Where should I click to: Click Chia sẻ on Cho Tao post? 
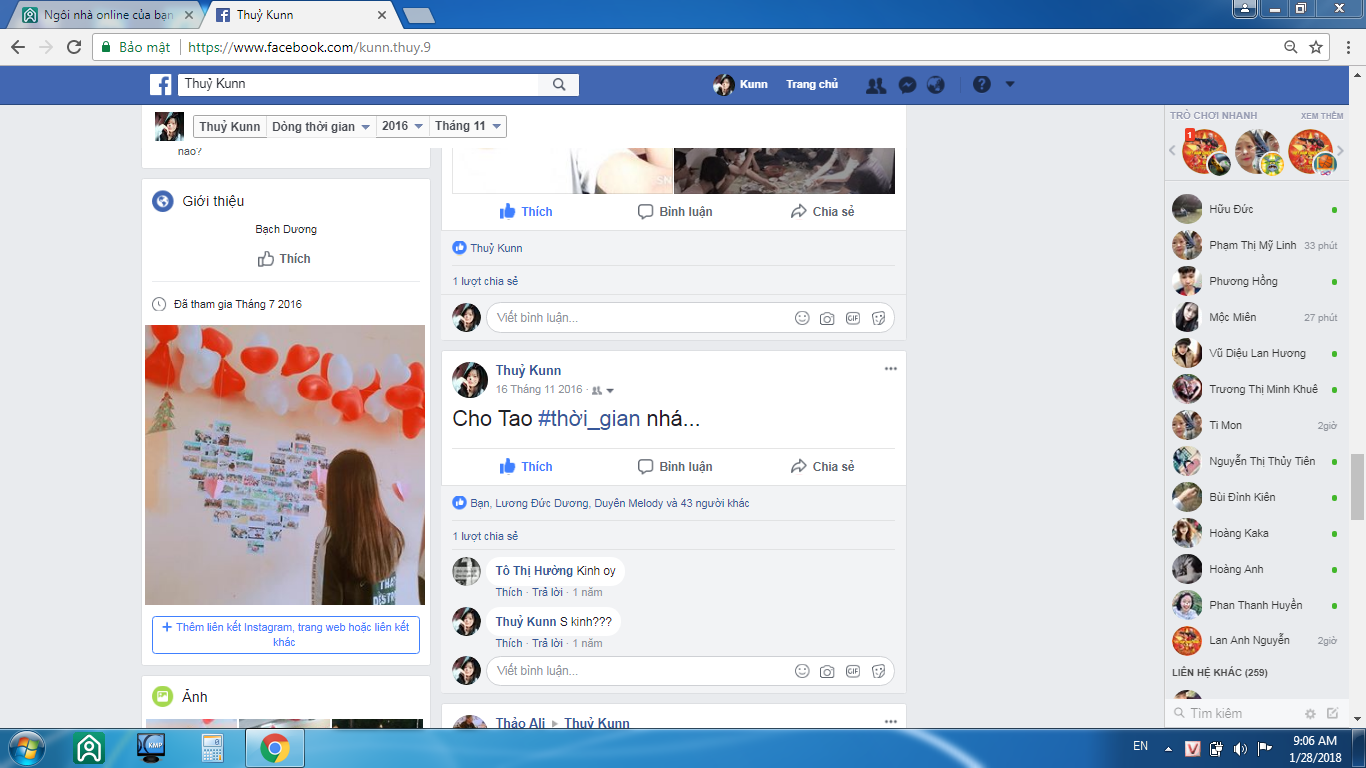coord(822,466)
